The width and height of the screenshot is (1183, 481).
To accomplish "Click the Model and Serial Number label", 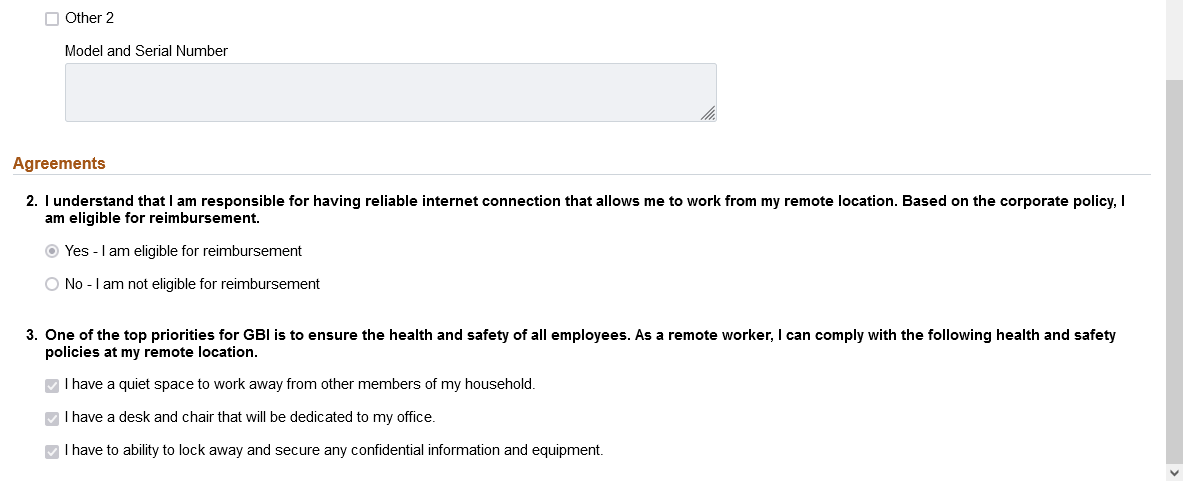I will (x=146, y=51).
